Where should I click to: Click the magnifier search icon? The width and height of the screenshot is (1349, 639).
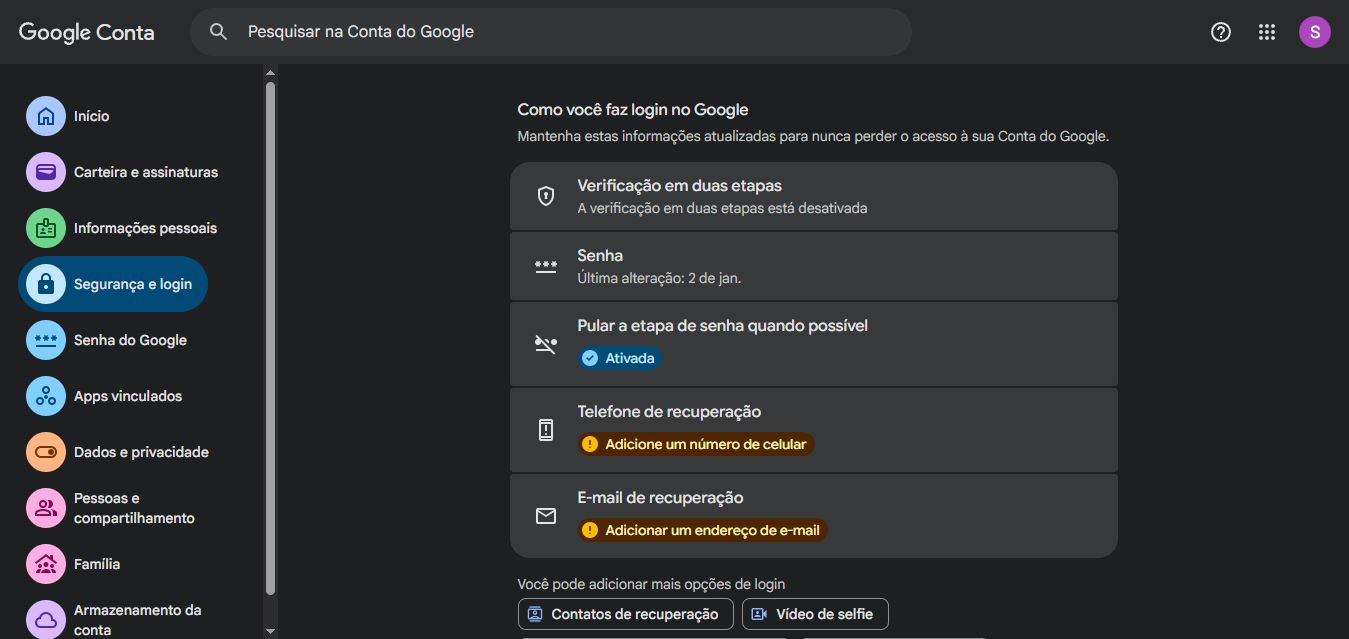(218, 32)
